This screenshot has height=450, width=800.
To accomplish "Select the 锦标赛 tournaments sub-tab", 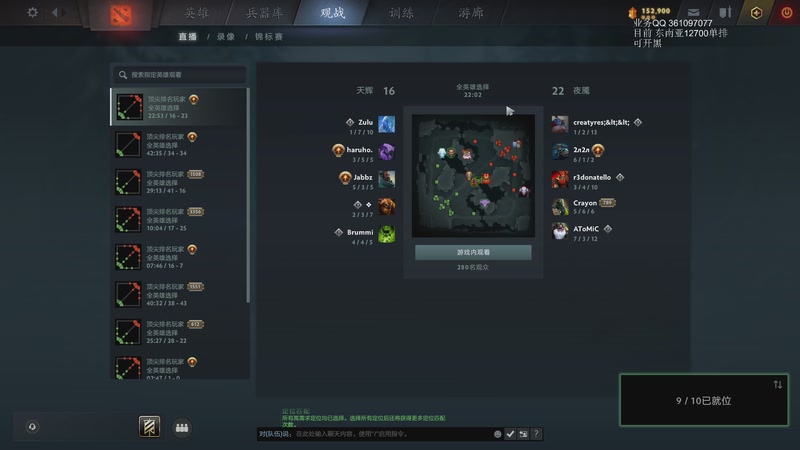I will point(269,37).
